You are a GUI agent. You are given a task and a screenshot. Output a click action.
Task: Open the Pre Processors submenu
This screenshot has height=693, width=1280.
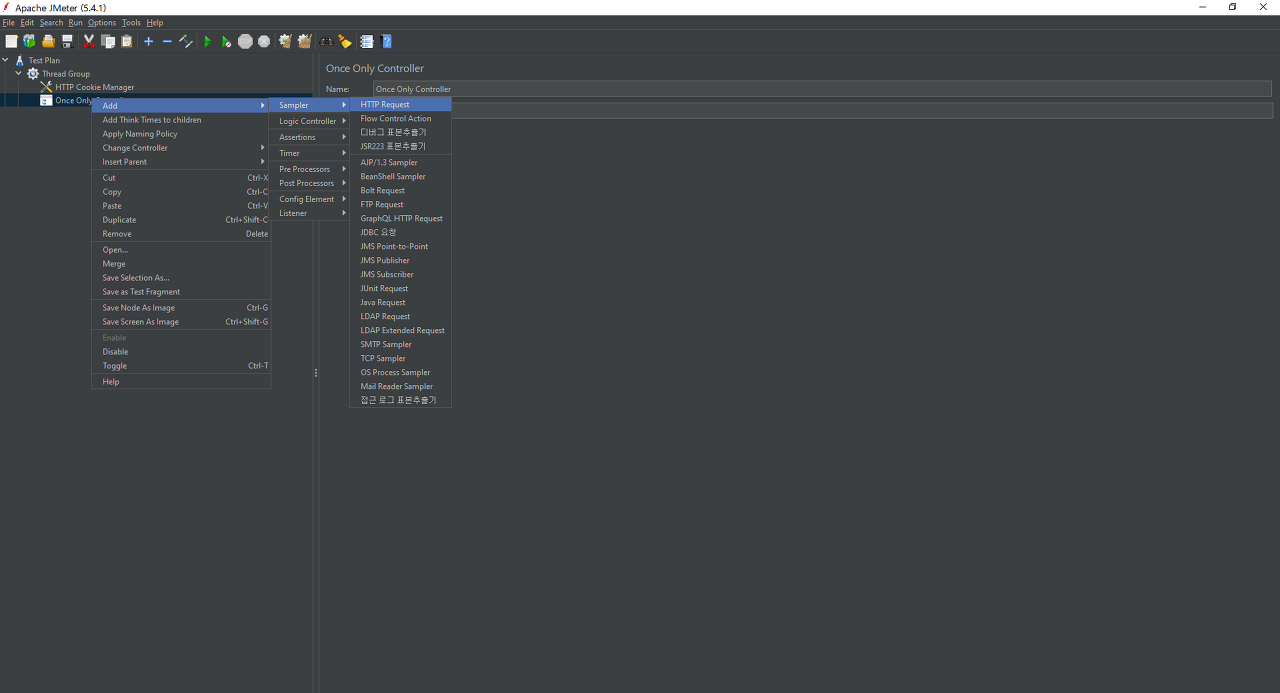(309, 169)
